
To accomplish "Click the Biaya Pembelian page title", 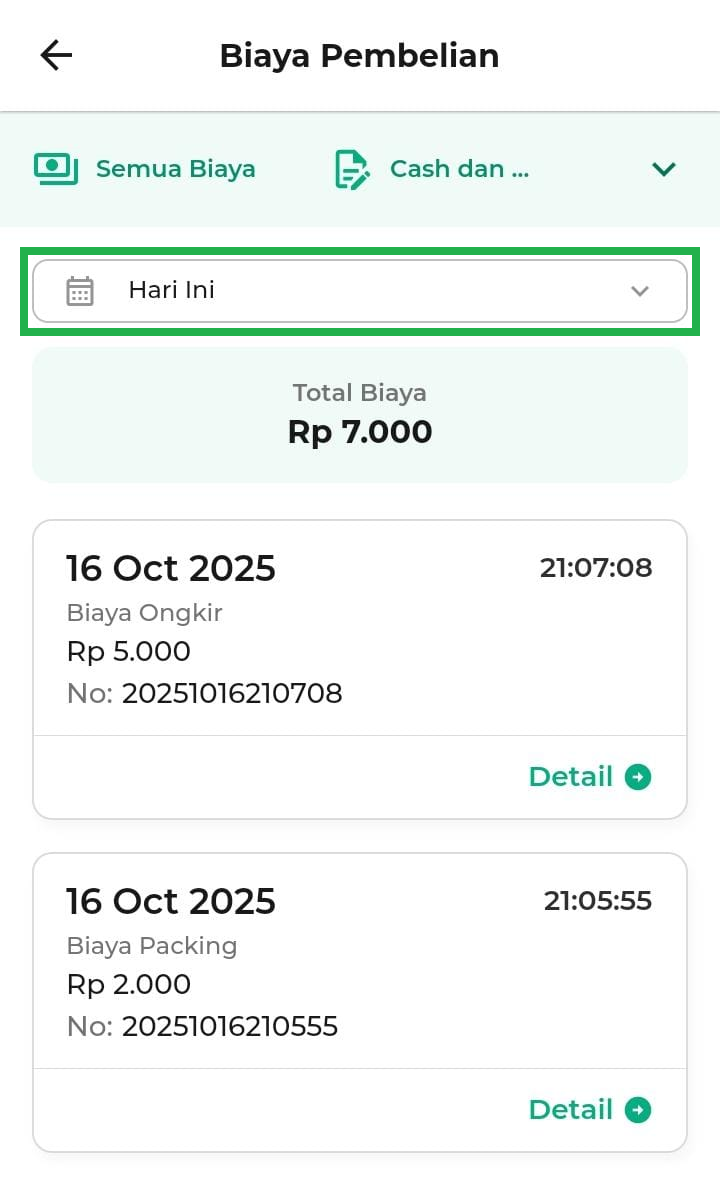I will pyautogui.click(x=359, y=56).
